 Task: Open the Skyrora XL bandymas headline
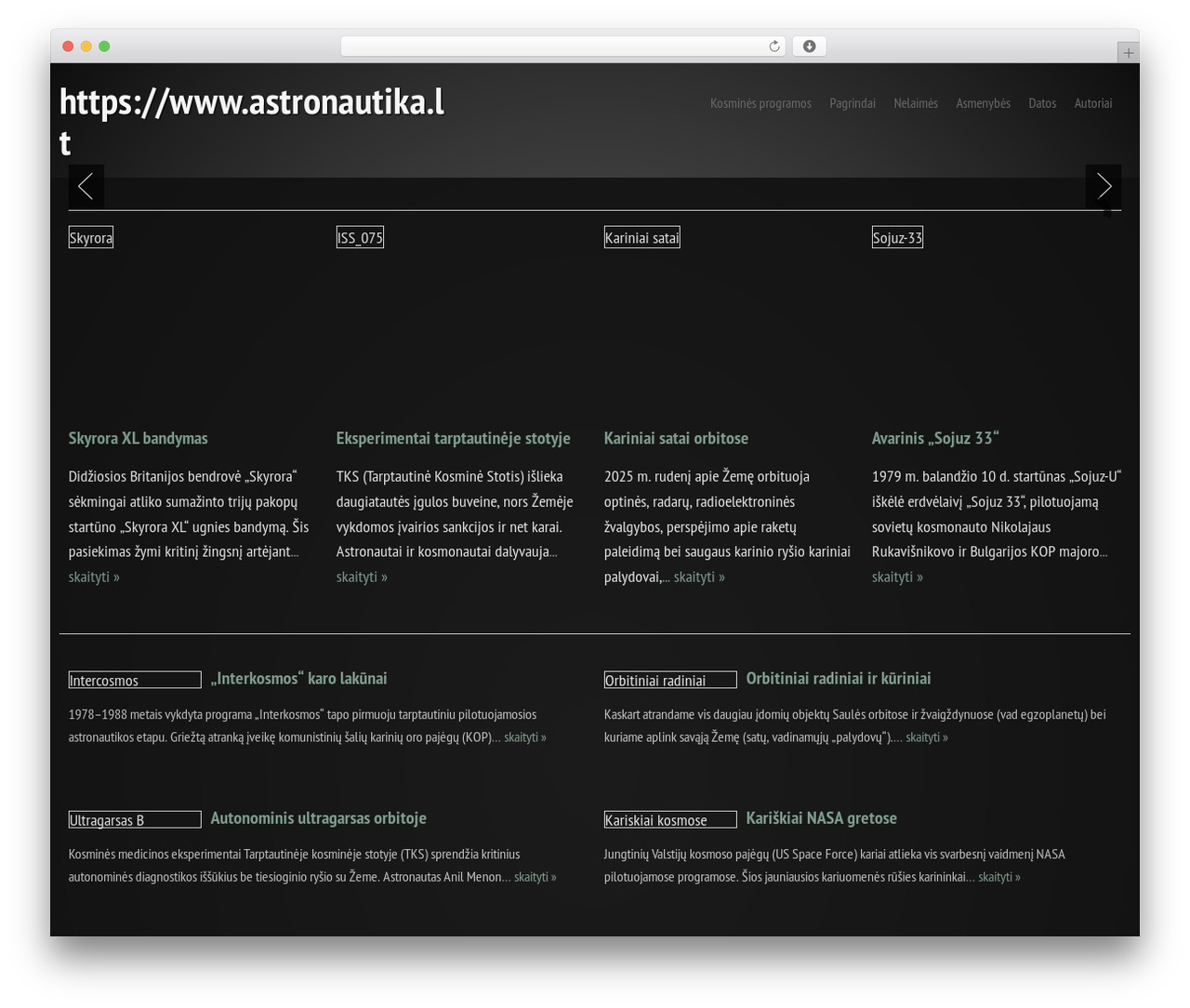coord(138,438)
